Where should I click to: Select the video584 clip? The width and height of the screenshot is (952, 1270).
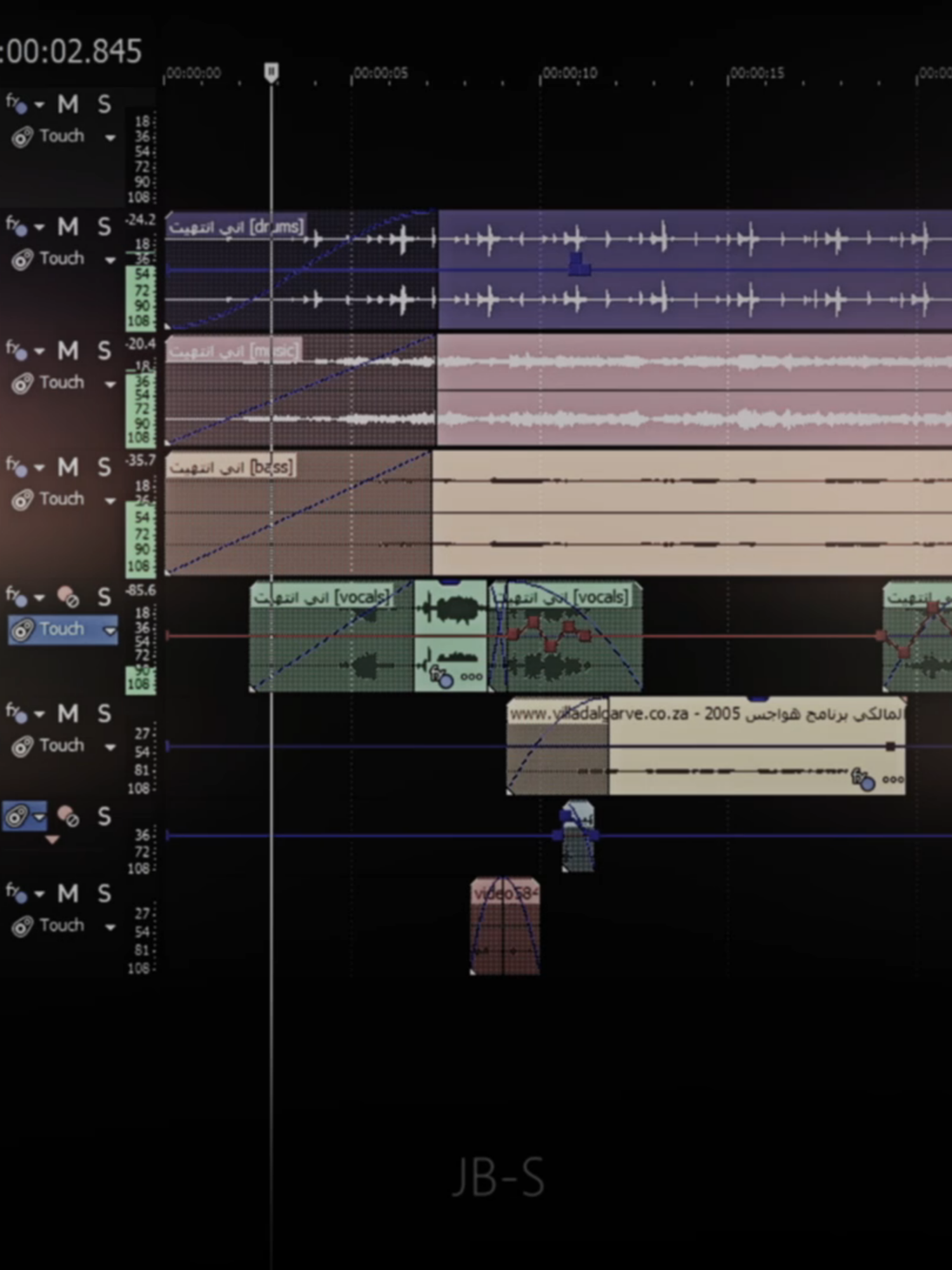(505, 926)
